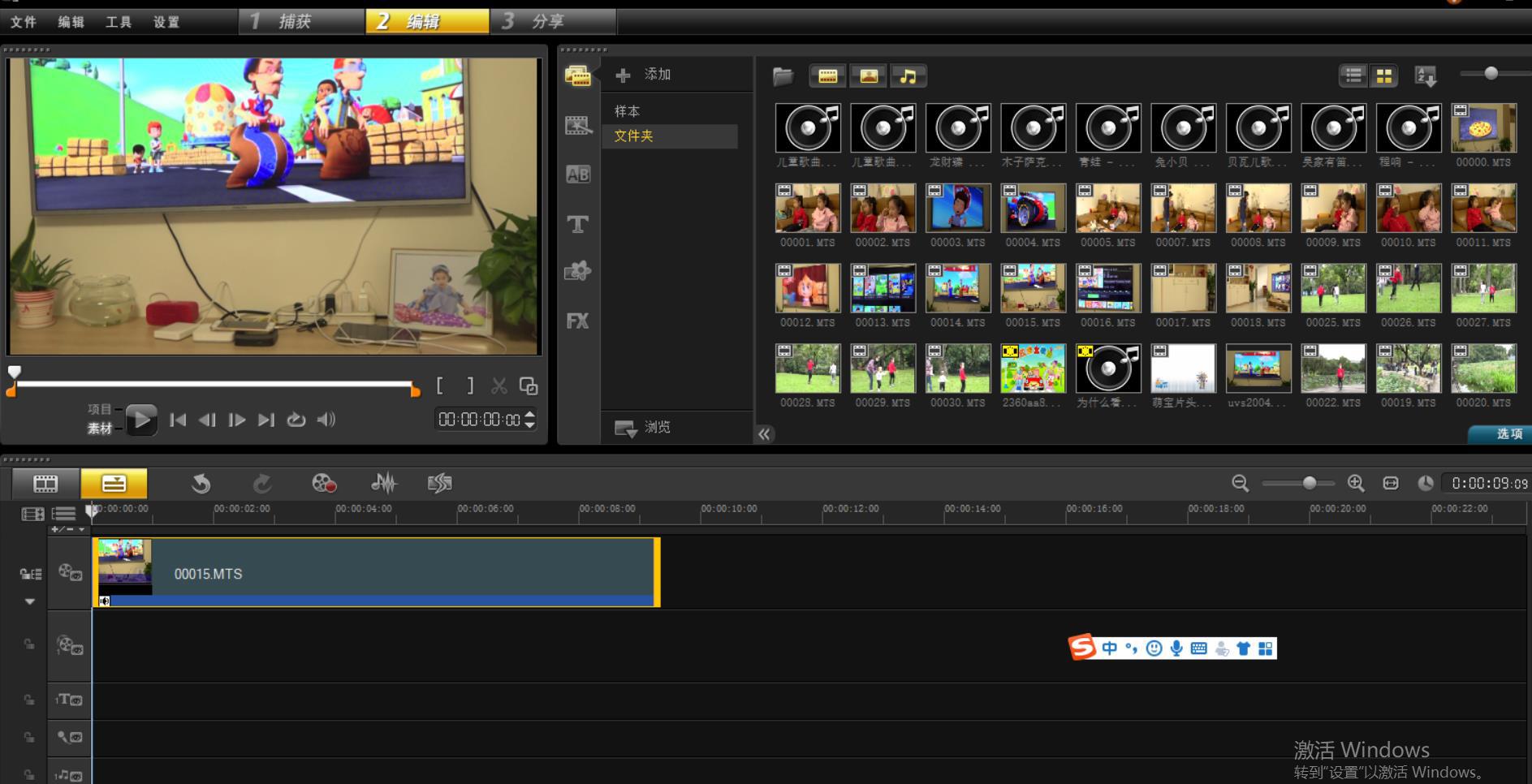Image resolution: width=1532 pixels, height=784 pixels.
Task: Open the Track Manager list icon
Action: [x=63, y=514]
